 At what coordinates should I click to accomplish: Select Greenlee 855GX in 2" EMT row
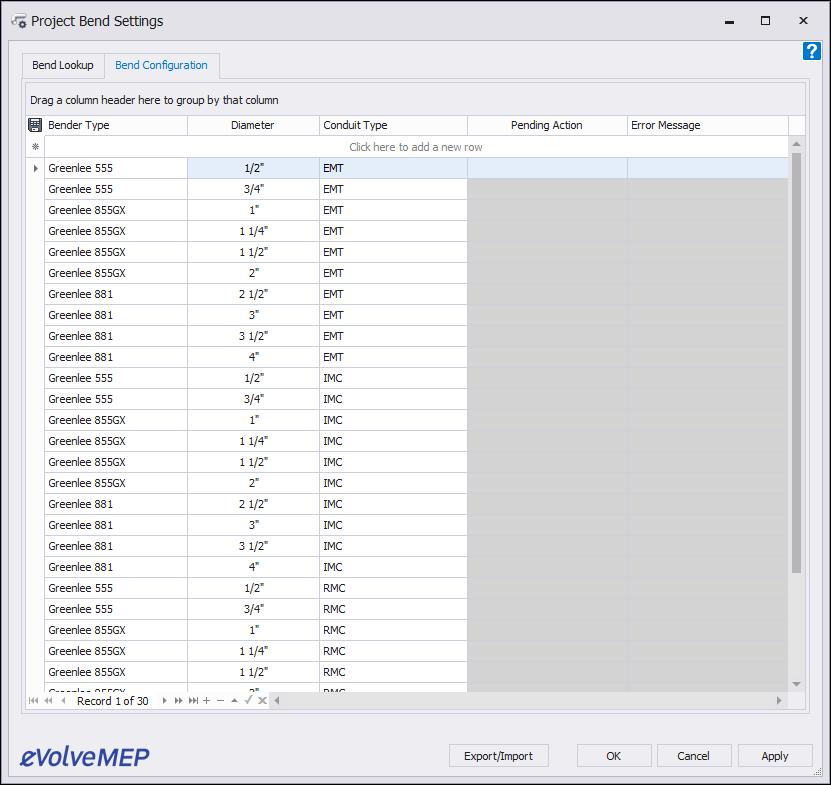pos(116,273)
